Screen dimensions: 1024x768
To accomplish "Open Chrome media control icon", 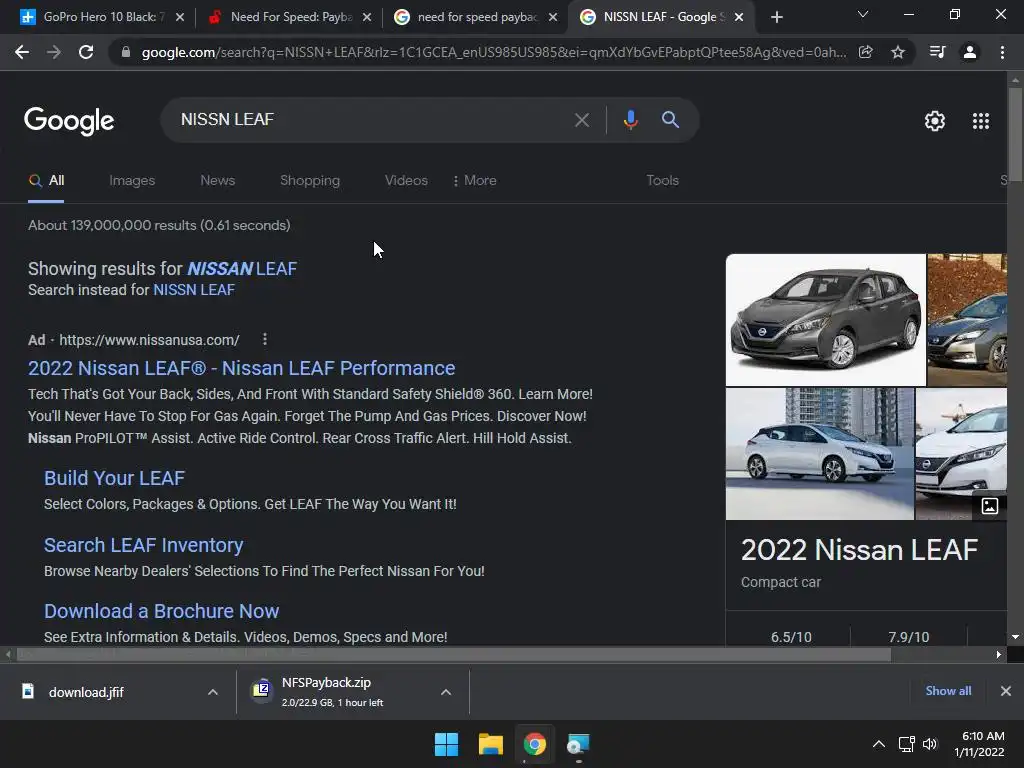I will point(937,52).
